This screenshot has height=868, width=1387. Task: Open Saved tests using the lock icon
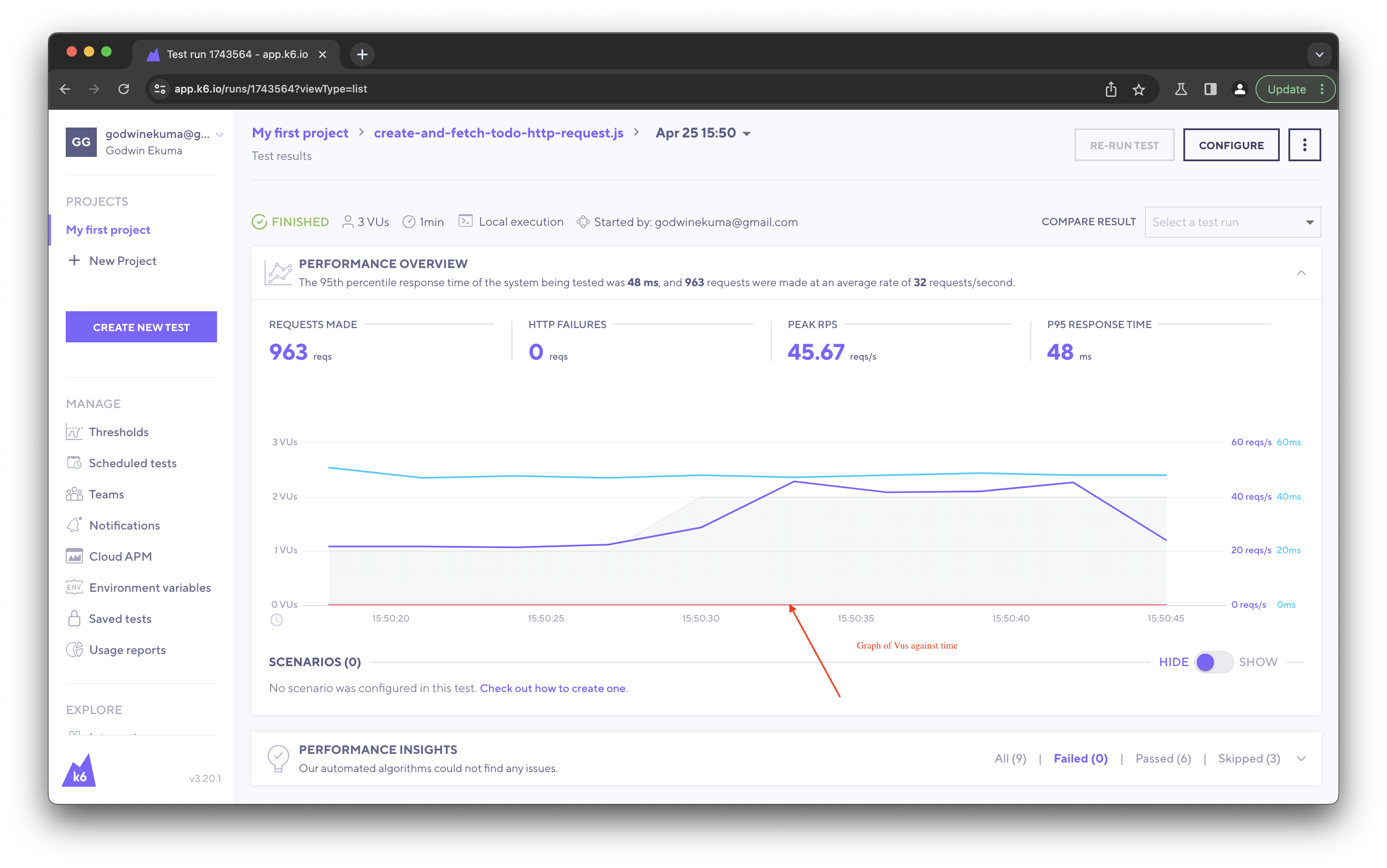[x=75, y=618]
